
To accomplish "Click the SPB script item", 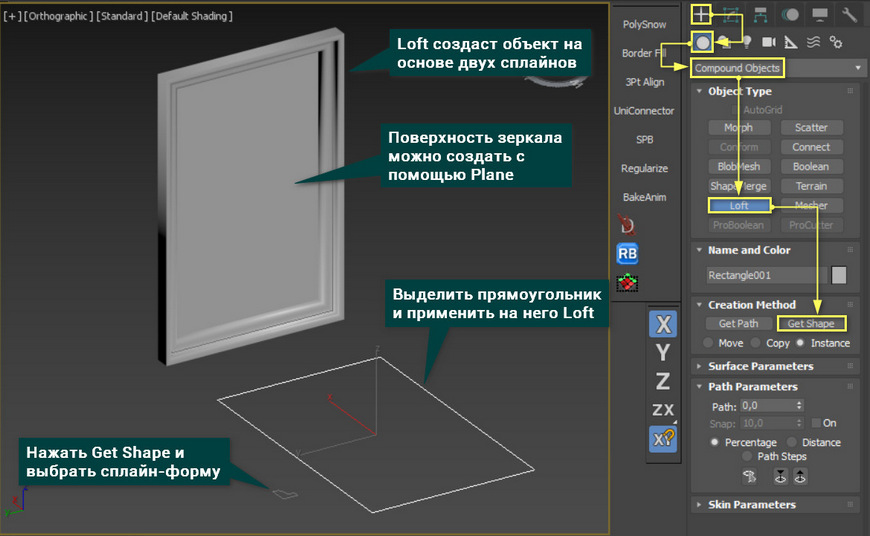I will pyautogui.click(x=645, y=140).
